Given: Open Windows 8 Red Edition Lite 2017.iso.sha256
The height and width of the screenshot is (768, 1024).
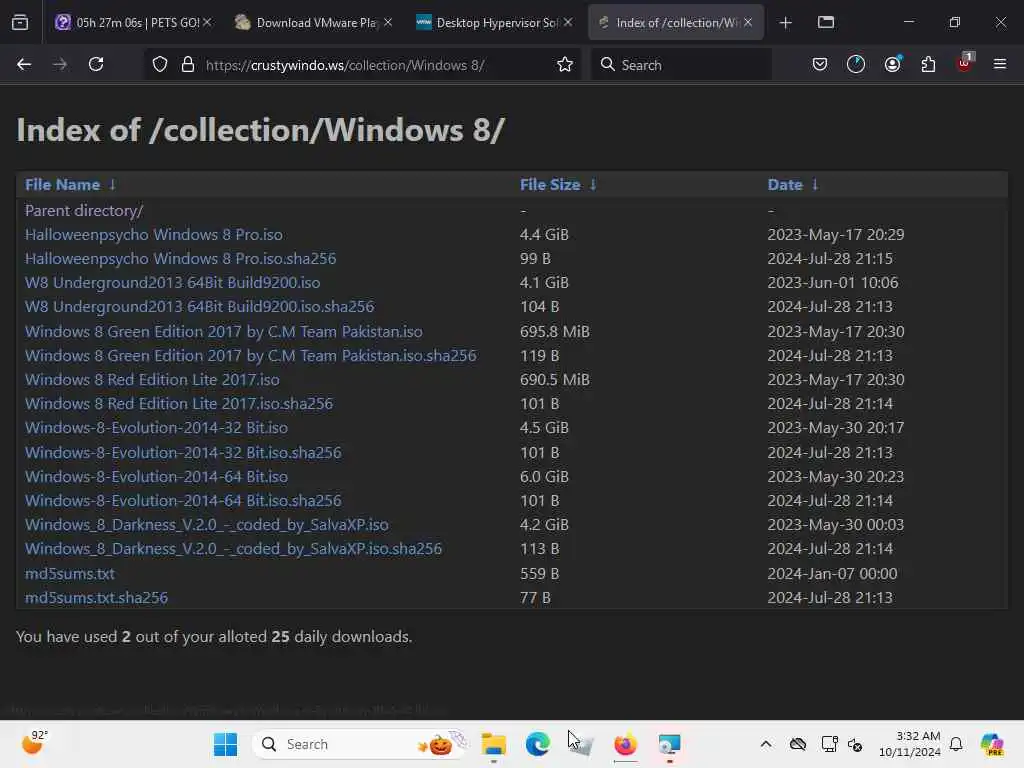Looking at the screenshot, I should (179, 404).
